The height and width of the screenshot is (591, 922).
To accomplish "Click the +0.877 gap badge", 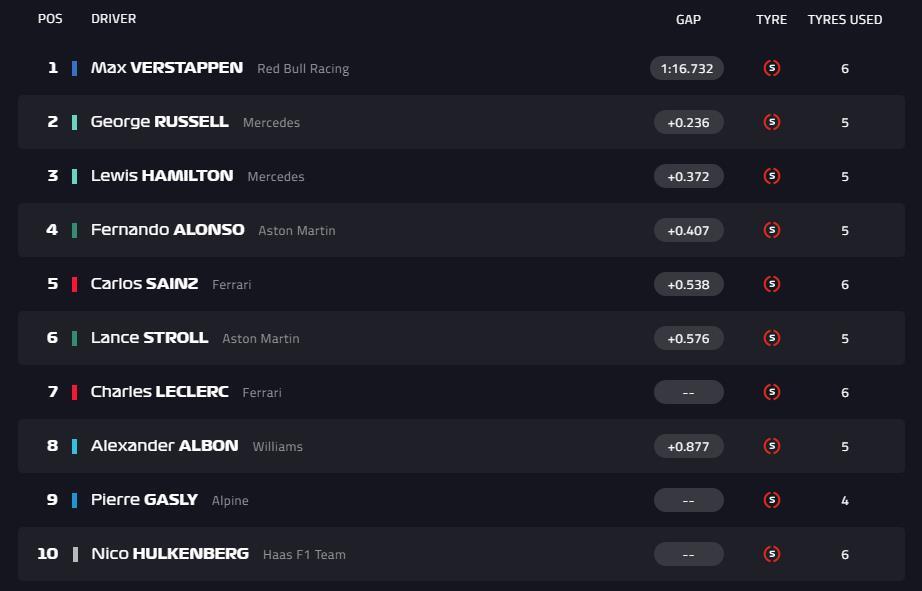I will pos(688,446).
